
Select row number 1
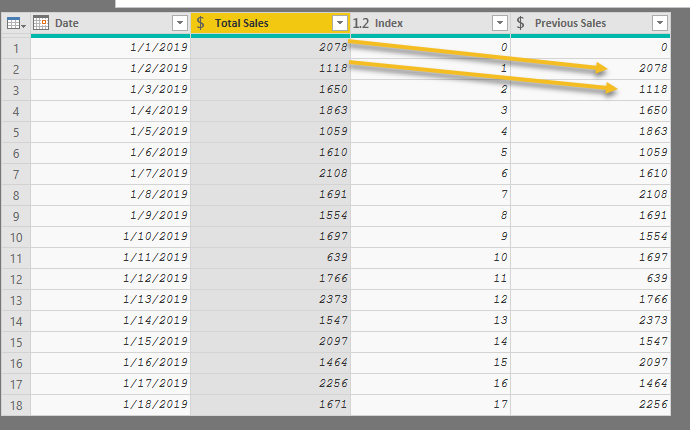click(16, 48)
